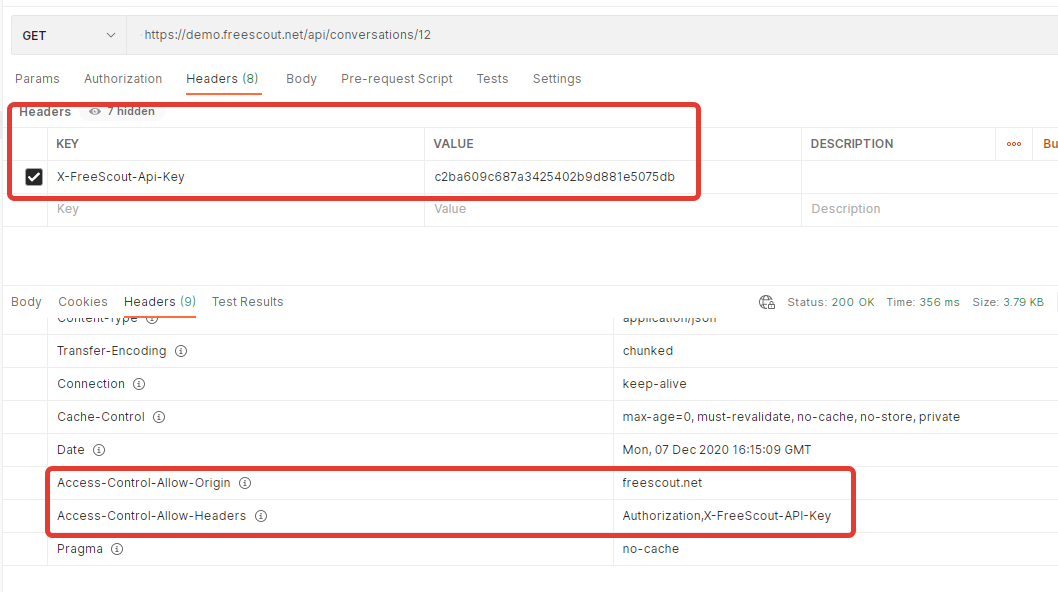Click the Connection header name
Image resolution: width=1058 pixels, height=592 pixels.
[x=91, y=384]
